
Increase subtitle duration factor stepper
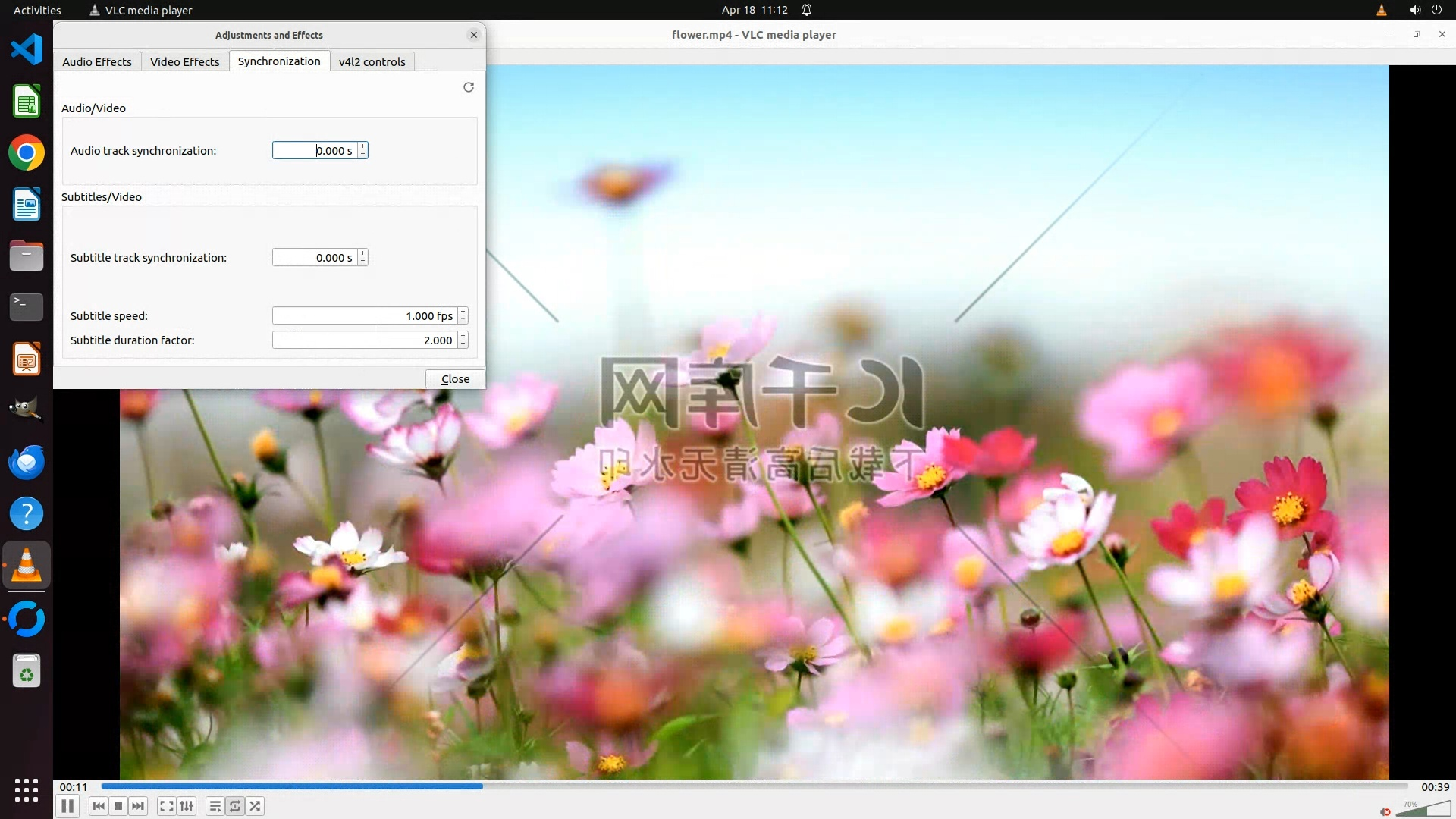[x=463, y=336]
